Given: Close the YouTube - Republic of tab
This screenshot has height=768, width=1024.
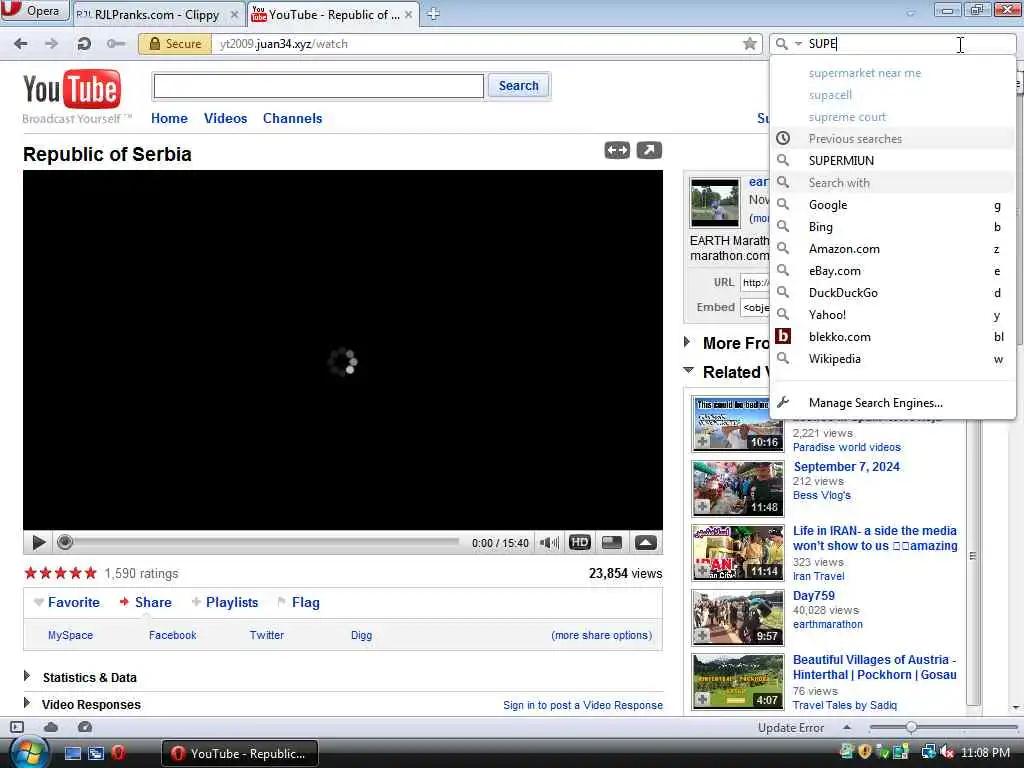Looking at the screenshot, I should (x=408, y=14).
